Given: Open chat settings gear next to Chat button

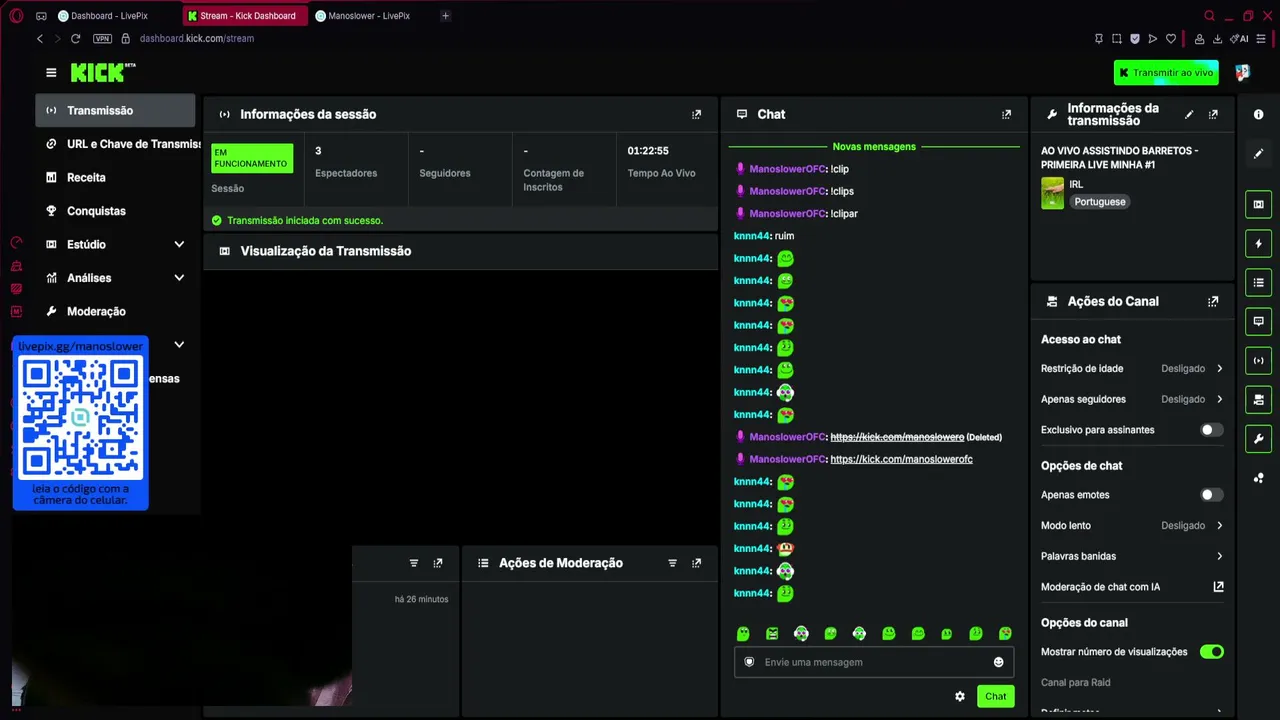Looking at the screenshot, I should [x=960, y=696].
